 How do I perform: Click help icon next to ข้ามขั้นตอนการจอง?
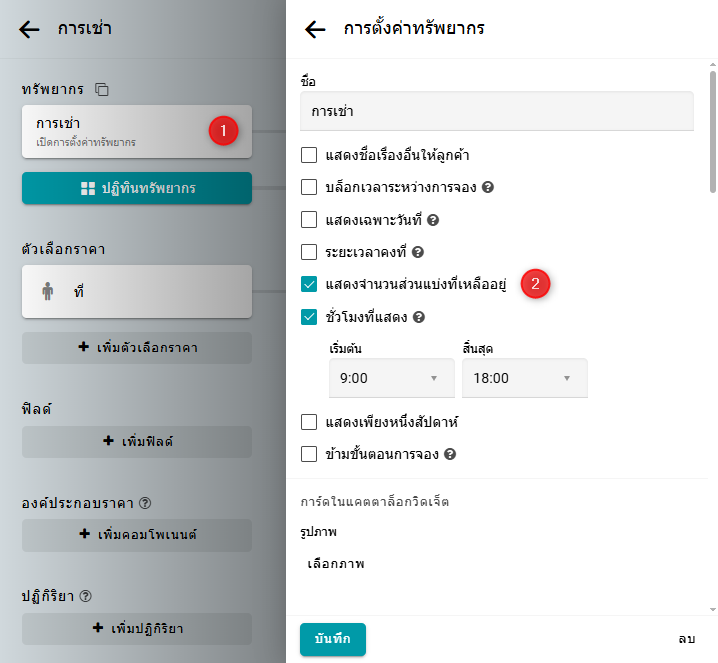coord(450,454)
